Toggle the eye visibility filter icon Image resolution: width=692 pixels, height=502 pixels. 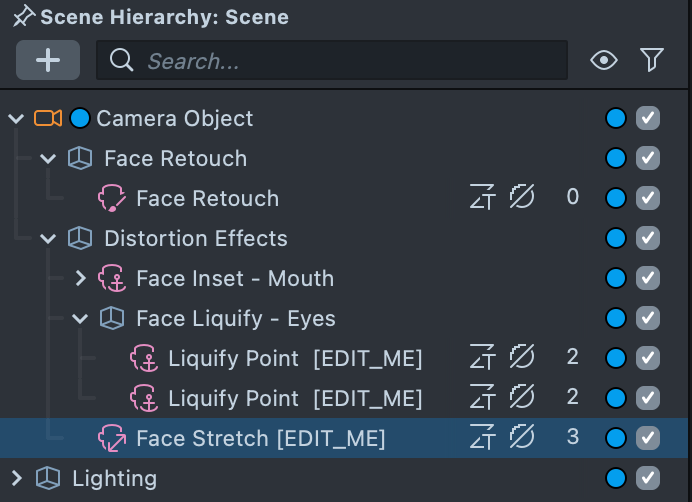(604, 60)
